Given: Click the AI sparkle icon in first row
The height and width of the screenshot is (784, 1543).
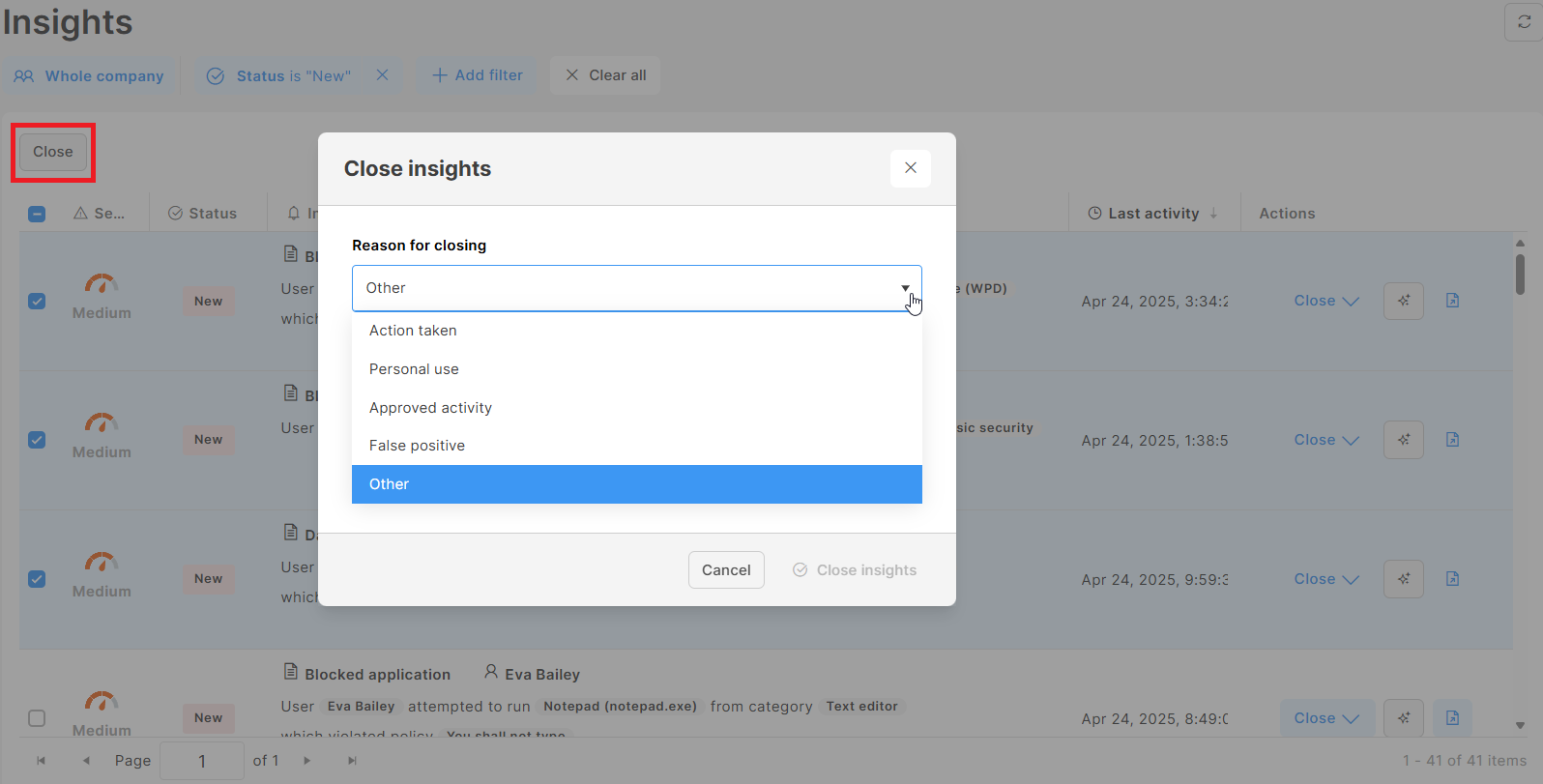Looking at the screenshot, I should (x=1403, y=301).
